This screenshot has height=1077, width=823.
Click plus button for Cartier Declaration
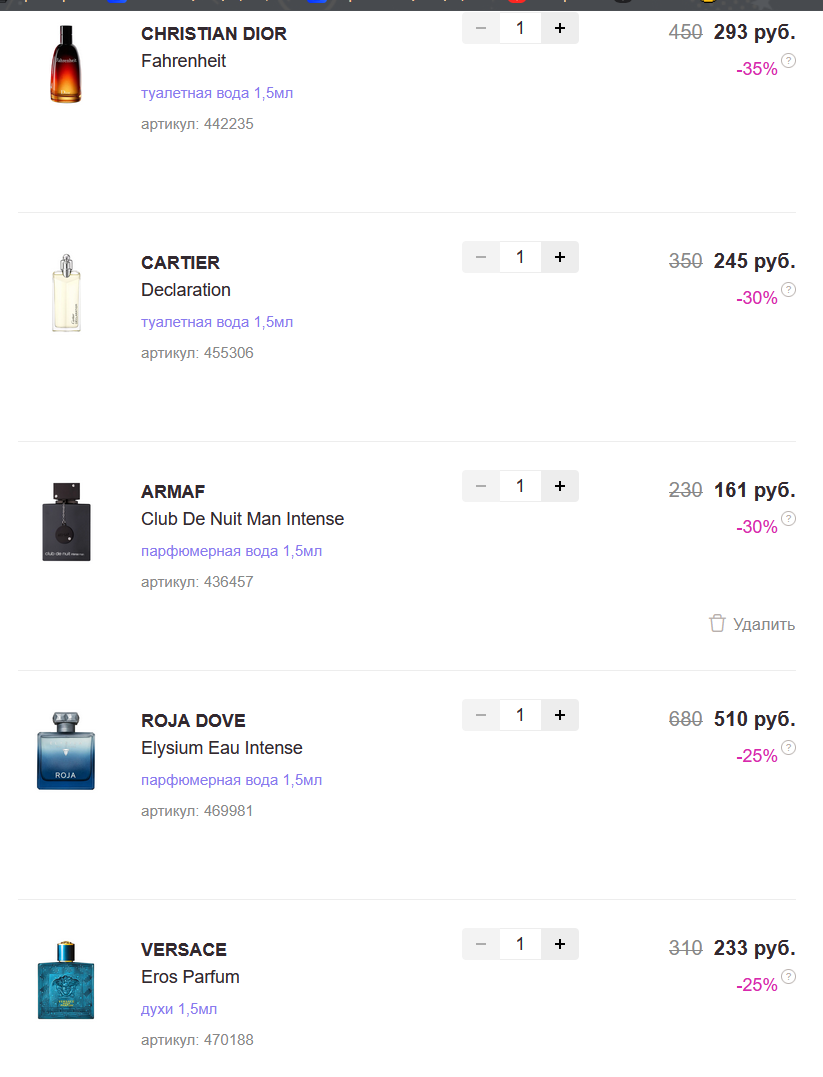[559, 257]
